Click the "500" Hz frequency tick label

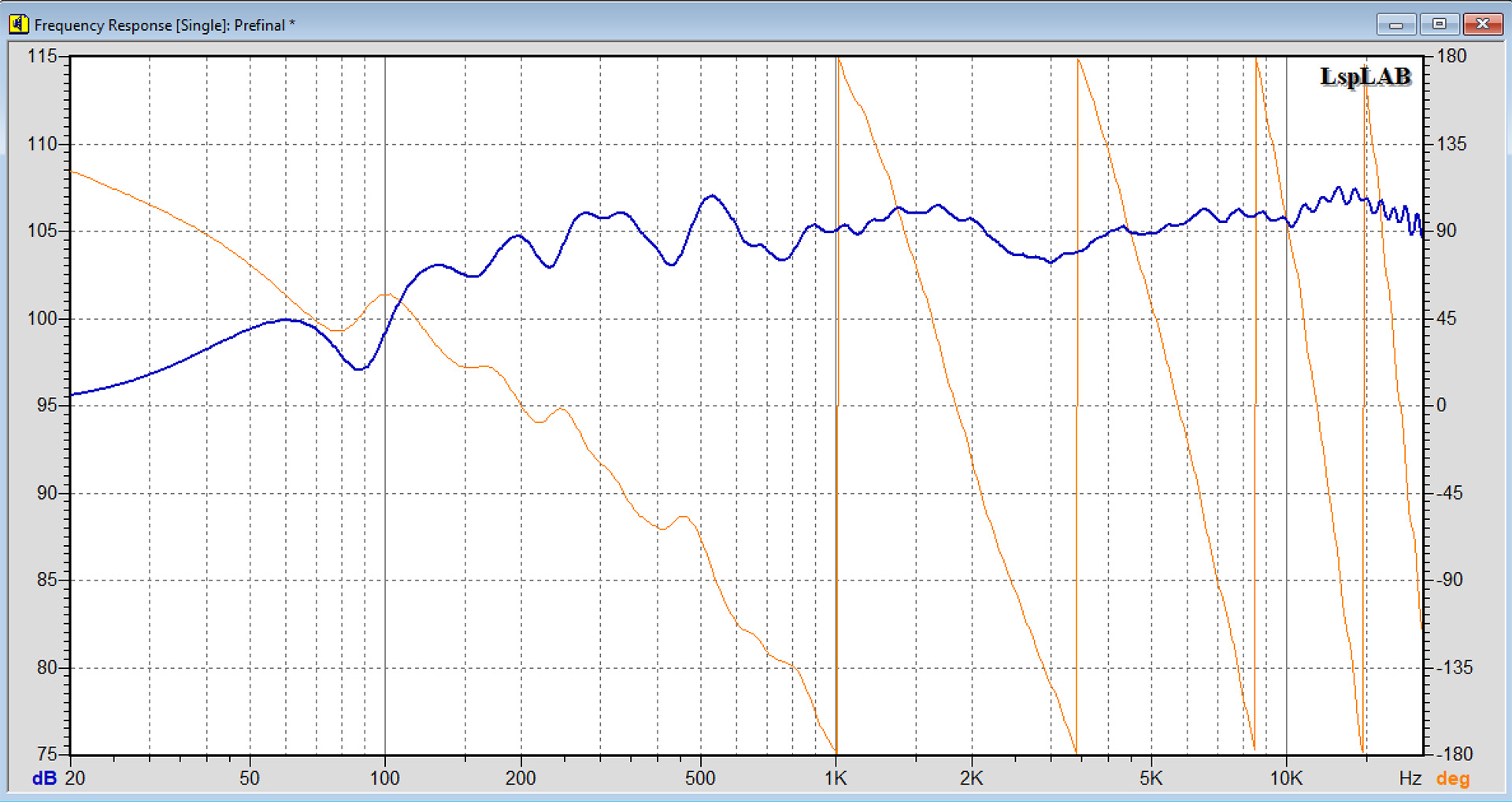click(x=700, y=778)
